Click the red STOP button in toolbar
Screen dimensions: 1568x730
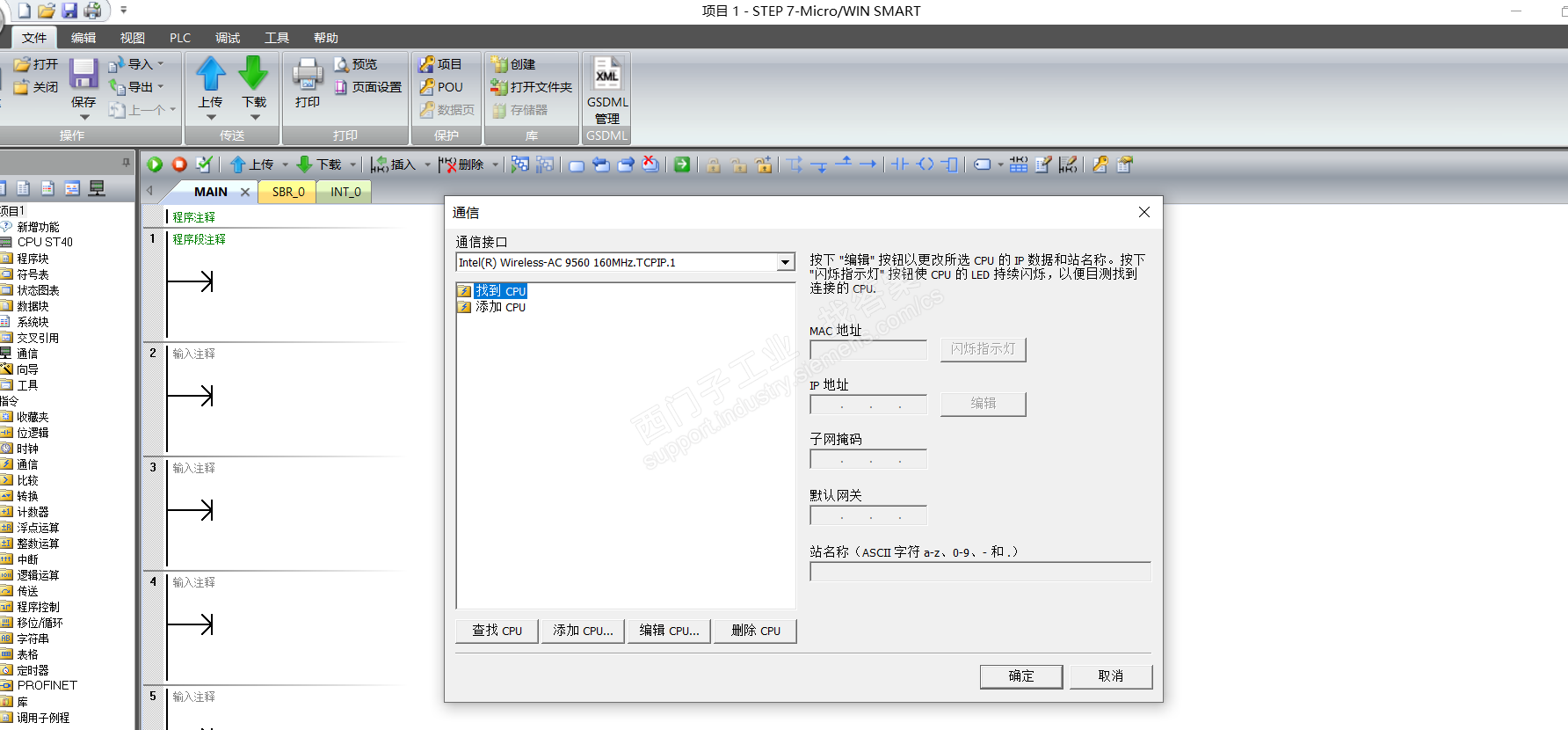[x=179, y=164]
